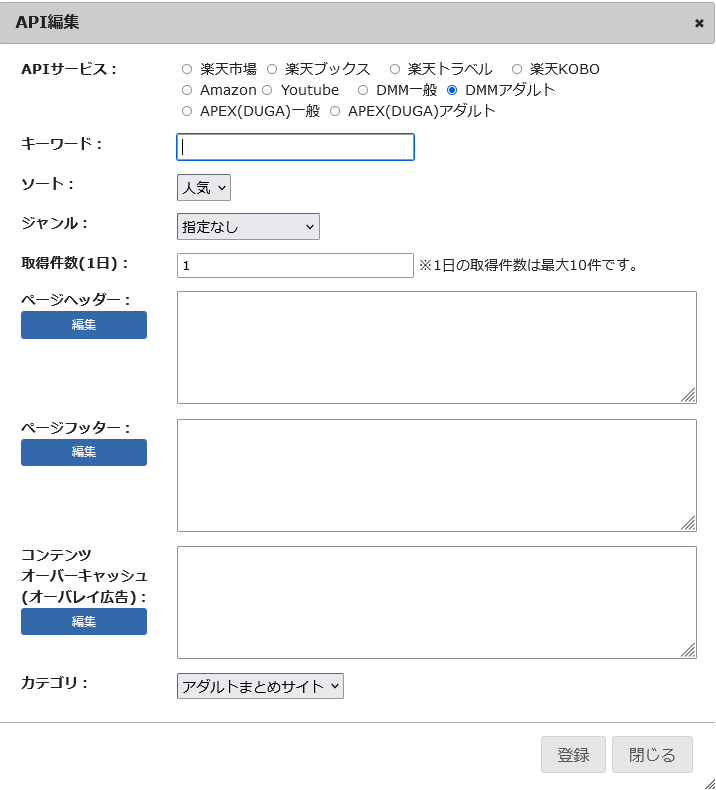Close the API編集 dialog with X
The image size is (716, 790).
[x=699, y=23]
